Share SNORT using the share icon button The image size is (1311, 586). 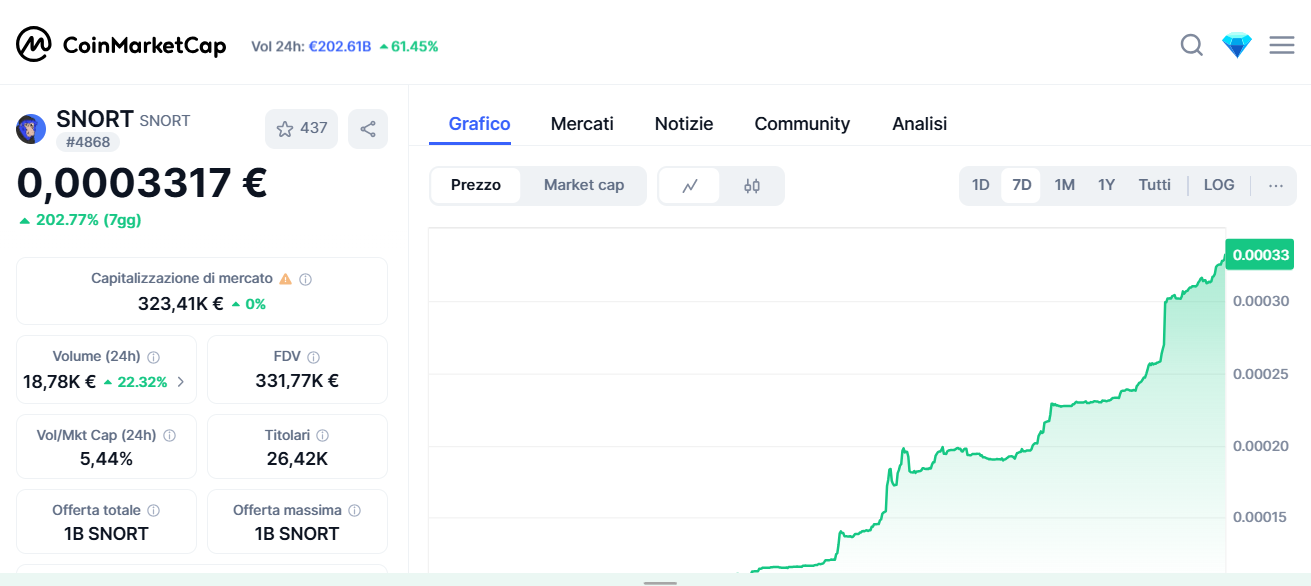click(x=368, y=129)
